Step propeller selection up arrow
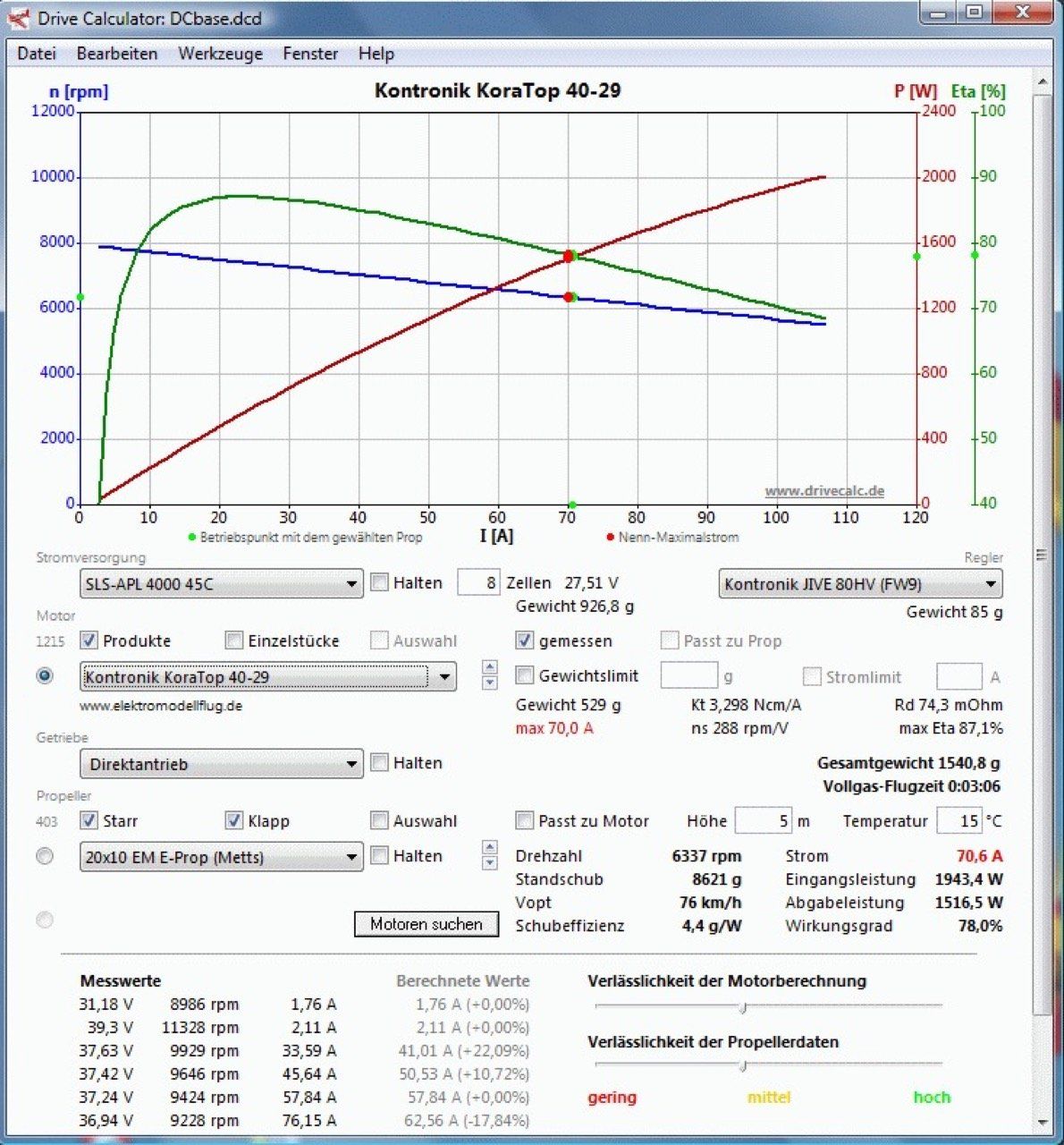The width and height of the screenshot is (1064, 1145). 489,847
